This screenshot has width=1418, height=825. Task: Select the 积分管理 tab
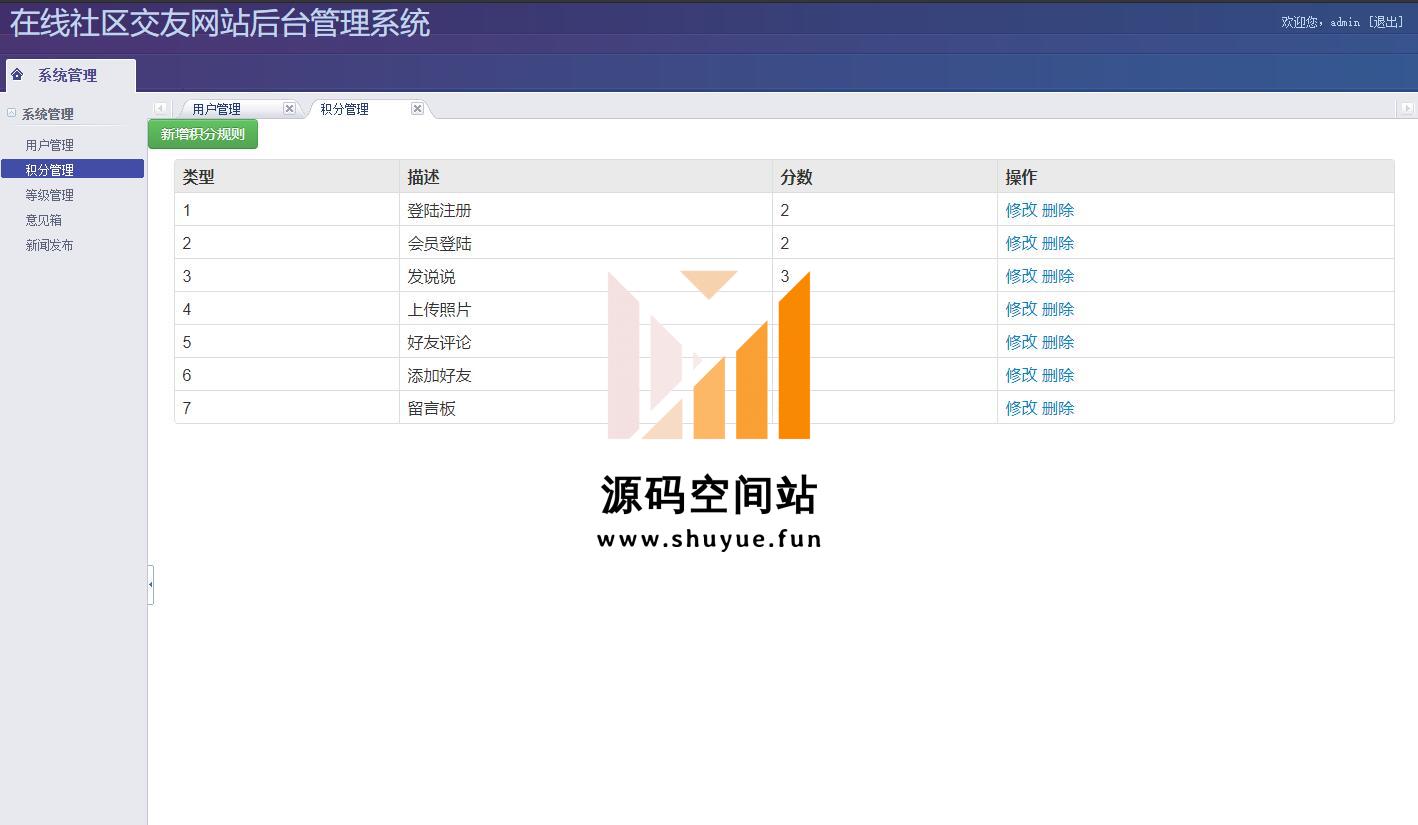coord(345,109)
